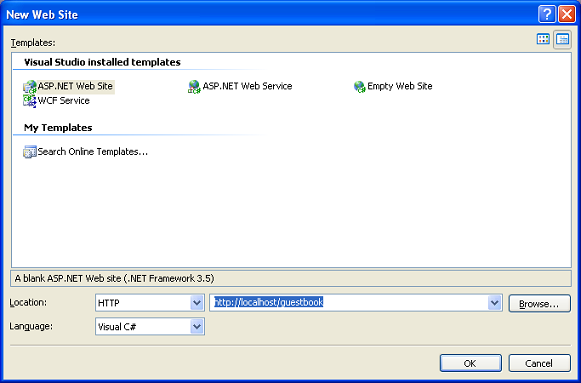The image size is (581, 383).
Task: Choose the ASP.NET Web Service template icon
Action: click(x=194, y=87)
